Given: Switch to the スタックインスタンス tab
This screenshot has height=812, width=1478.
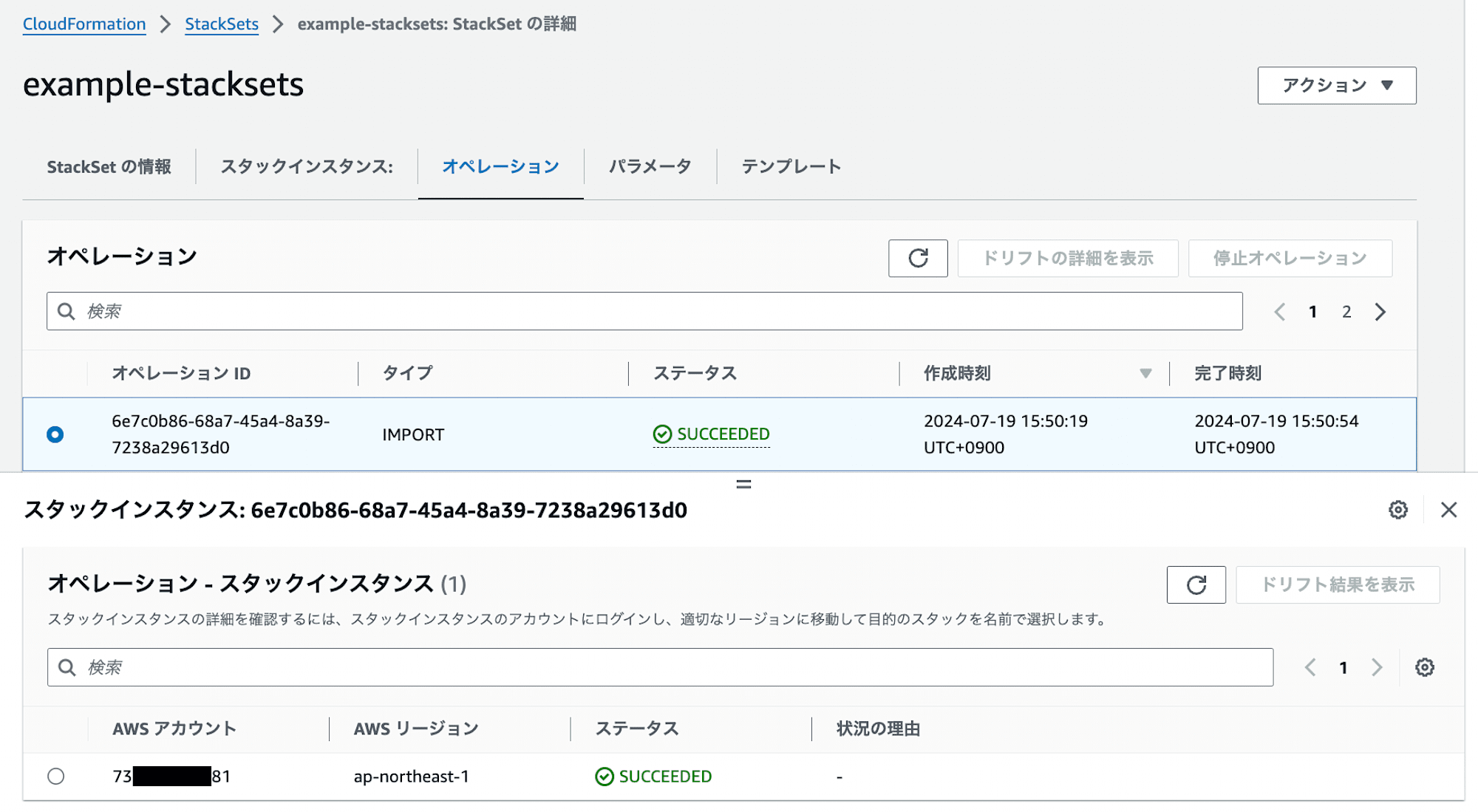Looking at the screenshot, I should click(307, 167).
